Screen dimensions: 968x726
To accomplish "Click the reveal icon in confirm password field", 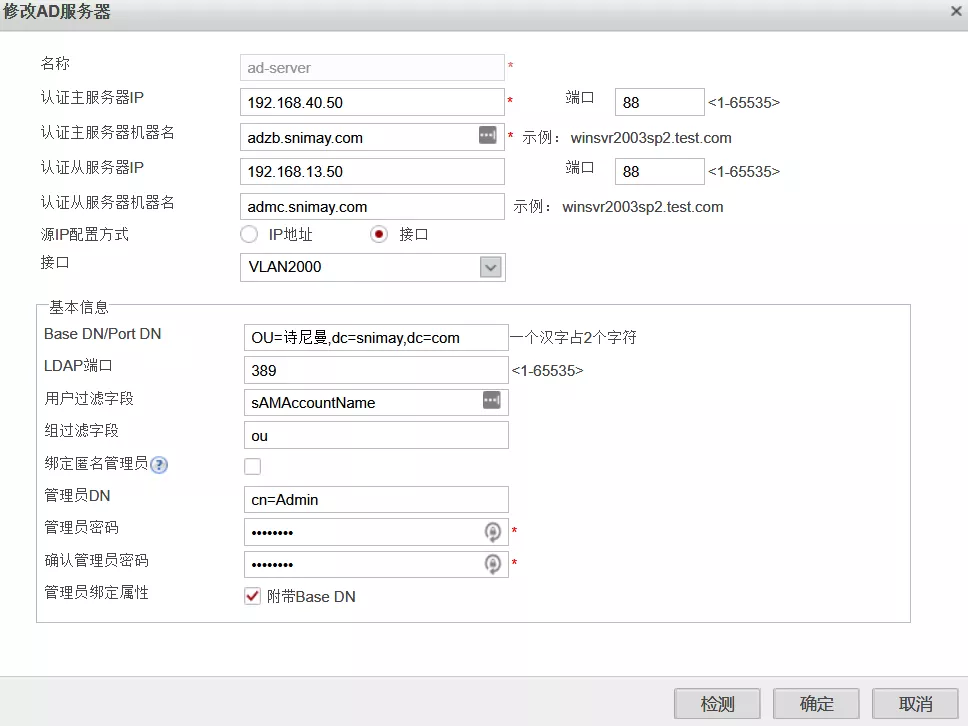I will [x=492, y=564].
